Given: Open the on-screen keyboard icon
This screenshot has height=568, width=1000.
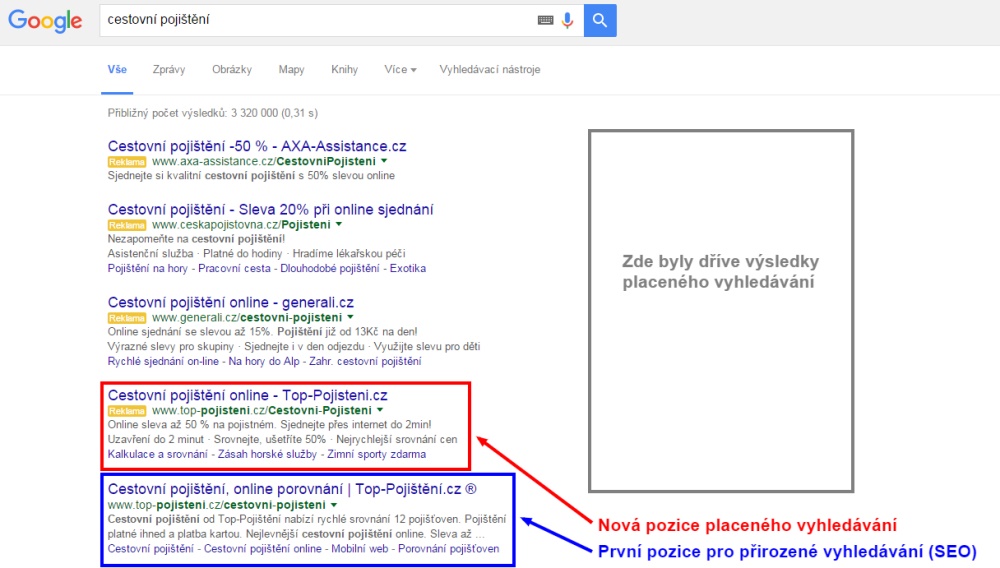Looking at the screenshot, I should (545, 20).
